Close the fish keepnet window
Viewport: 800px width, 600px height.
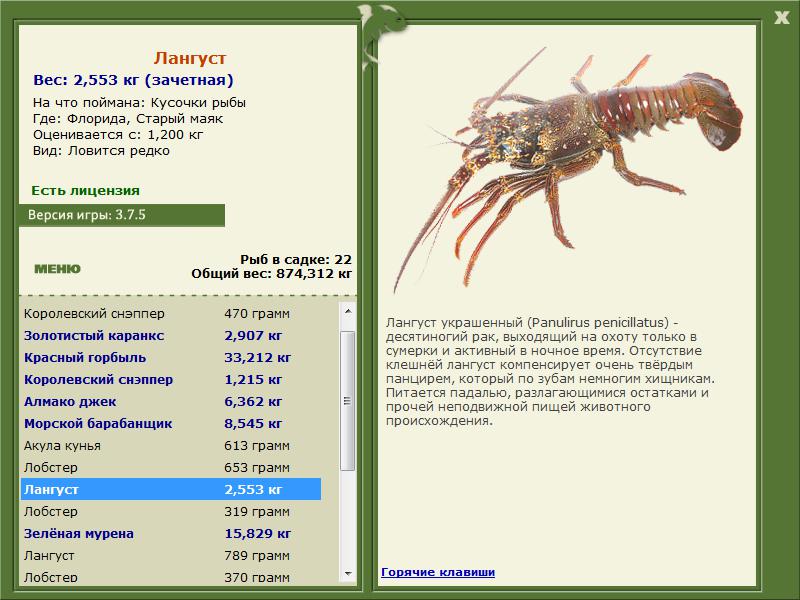[x=782, y=17]
